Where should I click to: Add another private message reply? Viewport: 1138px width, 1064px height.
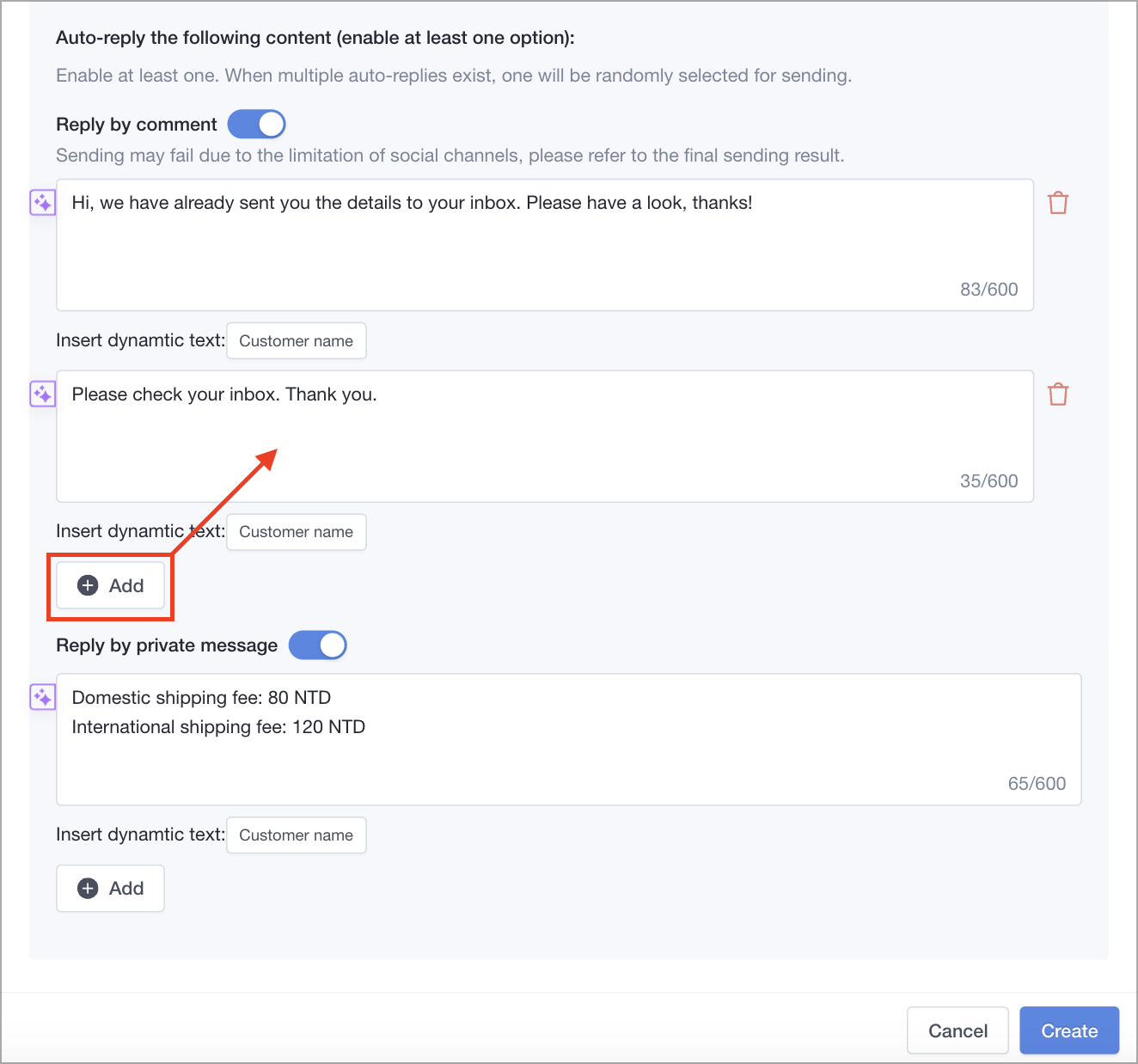pos(110,888)
